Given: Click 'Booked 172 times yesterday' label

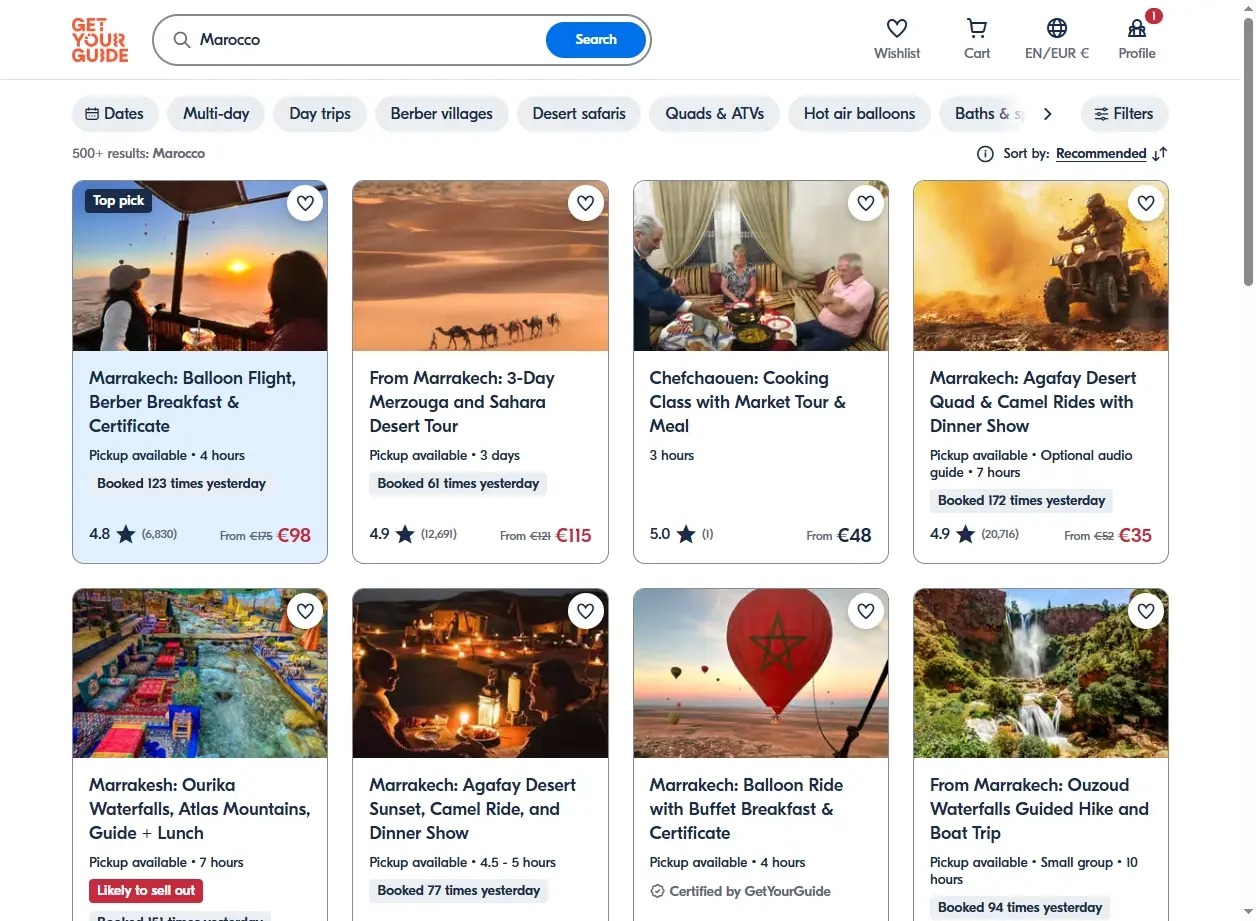Looking at the screenshot, I should tap(1021, 501).
